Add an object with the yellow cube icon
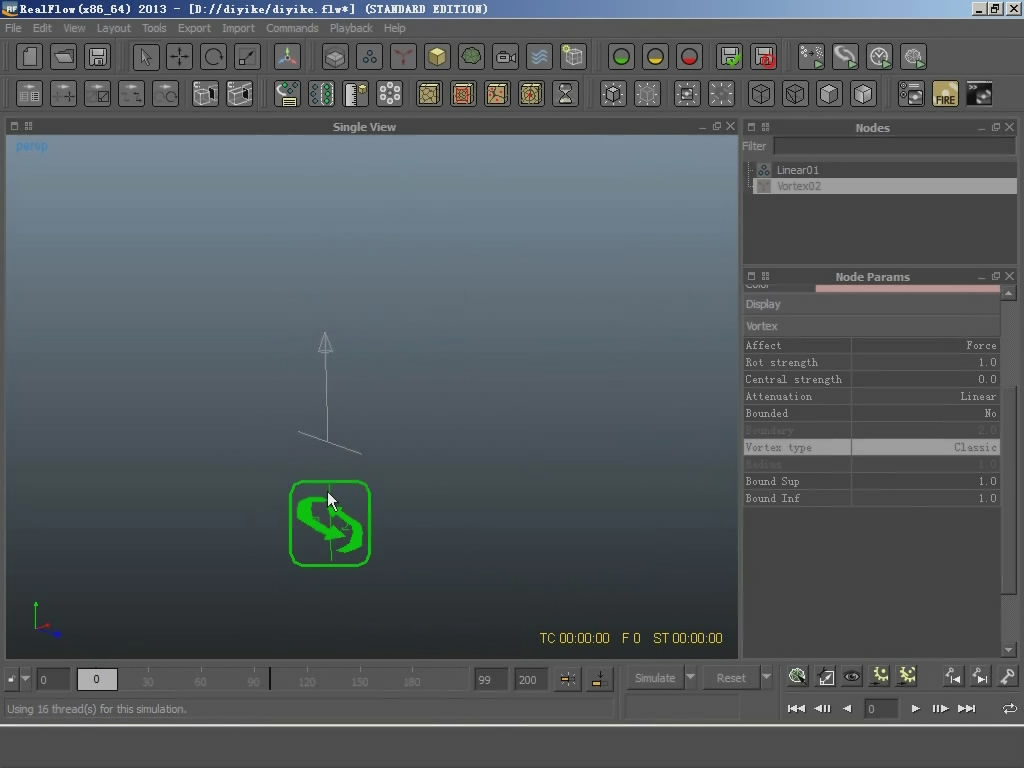Screen dimensions: 1024x768 (x=437, y=57)
